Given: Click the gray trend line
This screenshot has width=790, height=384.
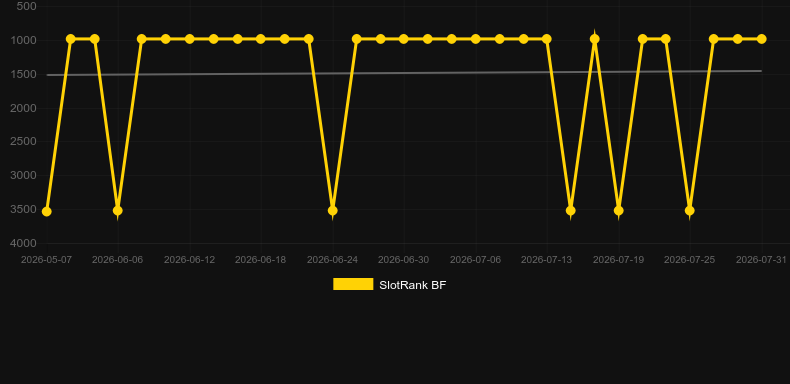Looking at the screenshot, I should point(404,73).
